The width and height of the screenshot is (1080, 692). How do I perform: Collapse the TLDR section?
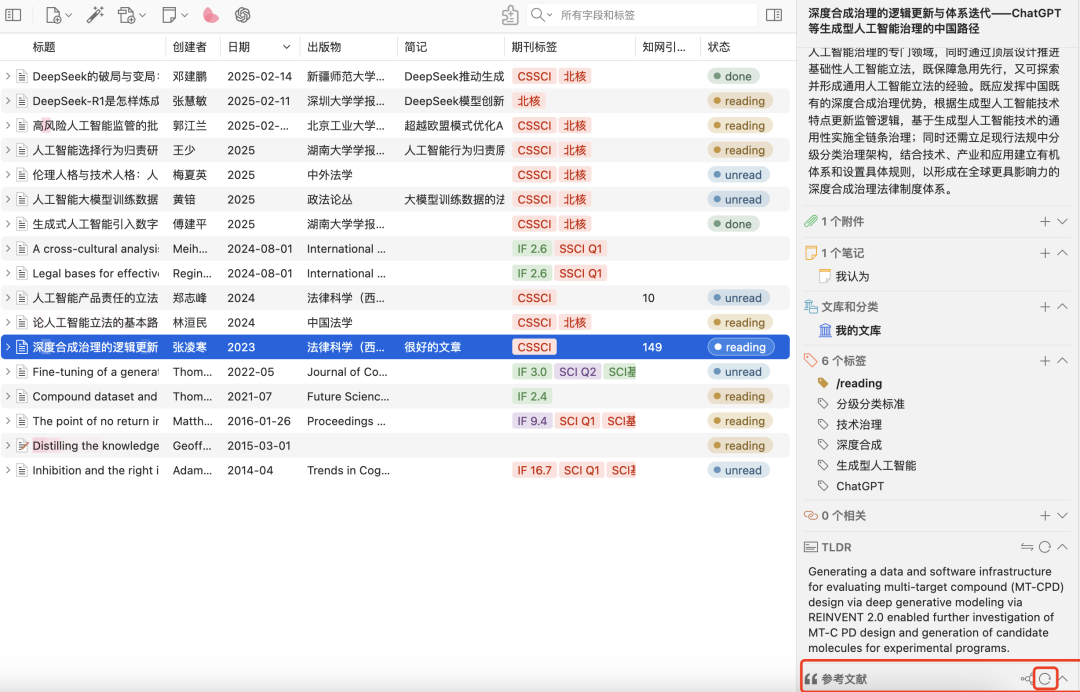(1063, 547)
